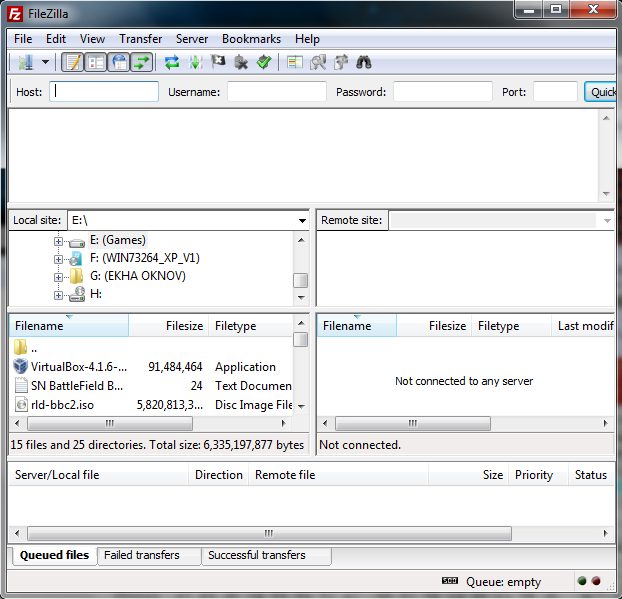This screenshot has height=599, width=622.
Task: Select the SN BattleField B... text file
Action: (77, 386)
